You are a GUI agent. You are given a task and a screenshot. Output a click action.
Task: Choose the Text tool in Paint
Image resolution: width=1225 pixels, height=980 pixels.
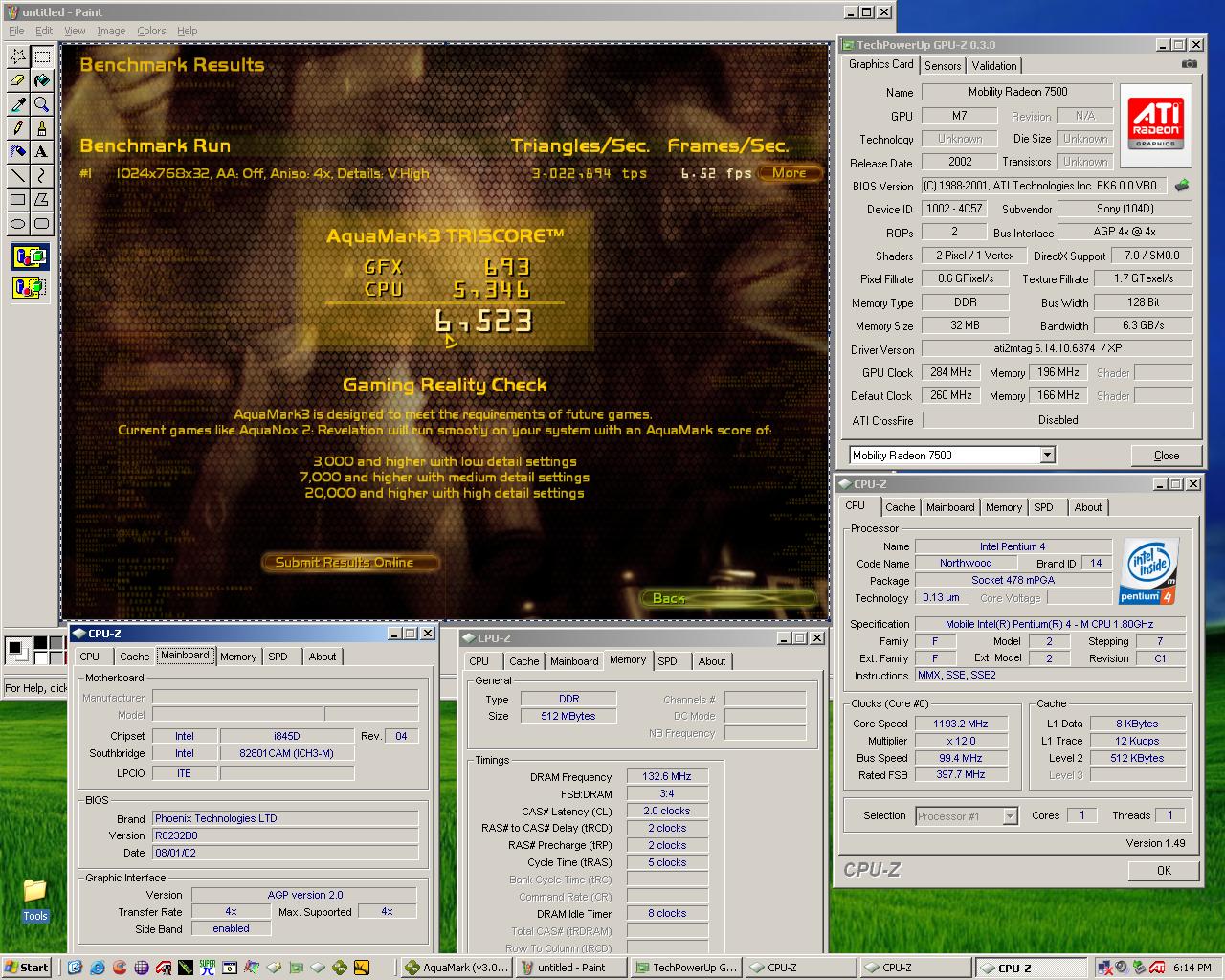pos(42,152)
